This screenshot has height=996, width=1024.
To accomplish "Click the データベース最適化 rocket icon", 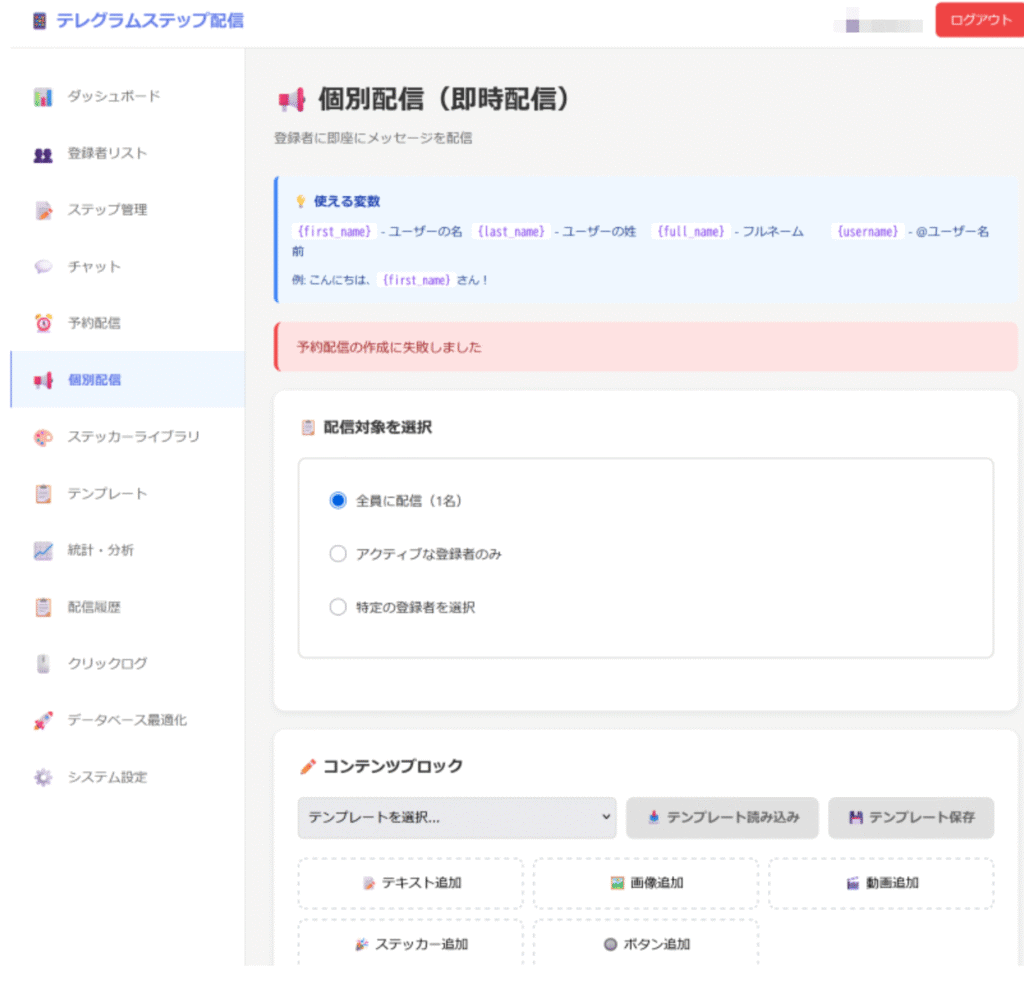I will tap(43, 721).
